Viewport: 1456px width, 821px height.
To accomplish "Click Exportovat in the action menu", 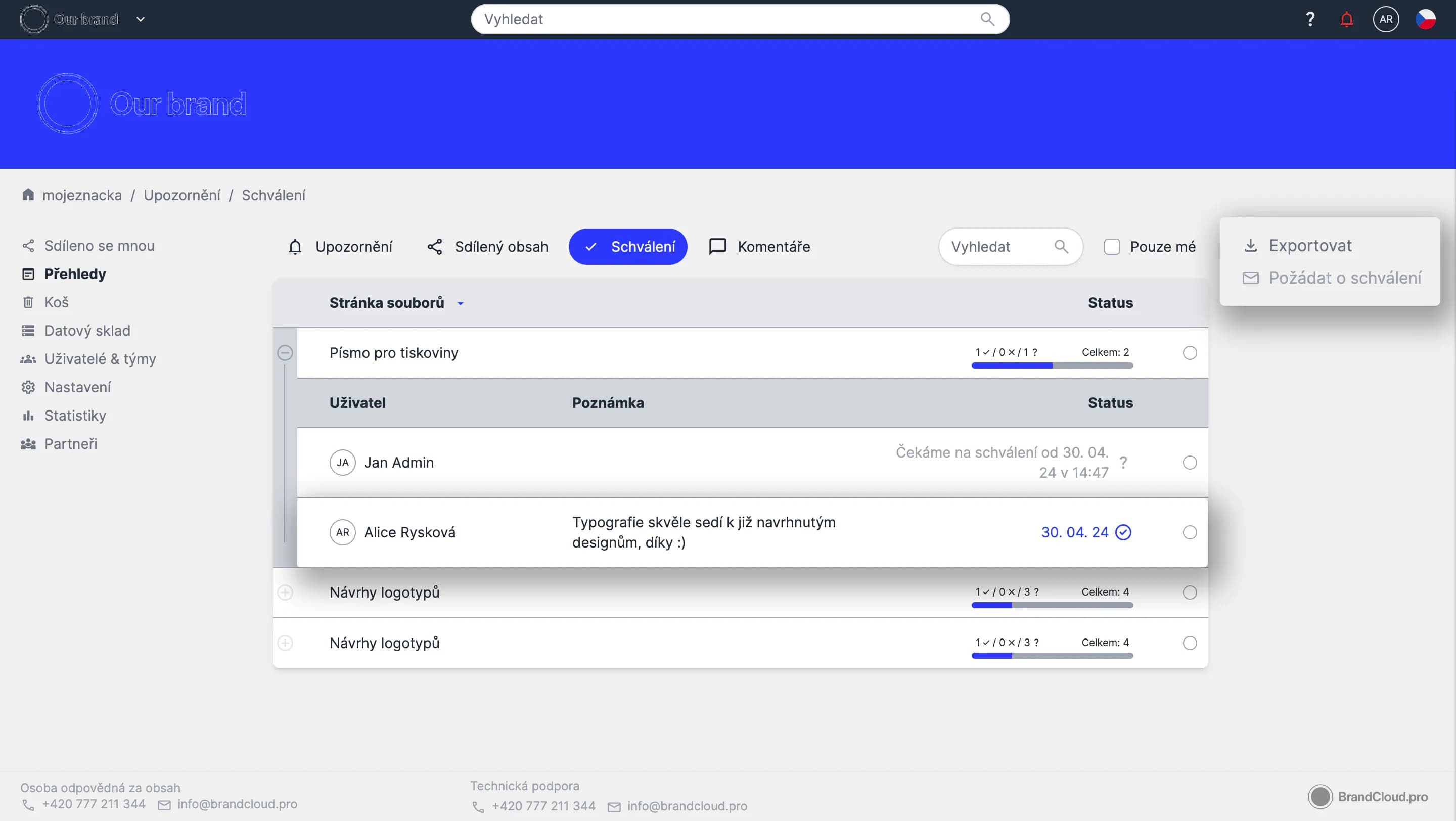I will point(1309,246).
